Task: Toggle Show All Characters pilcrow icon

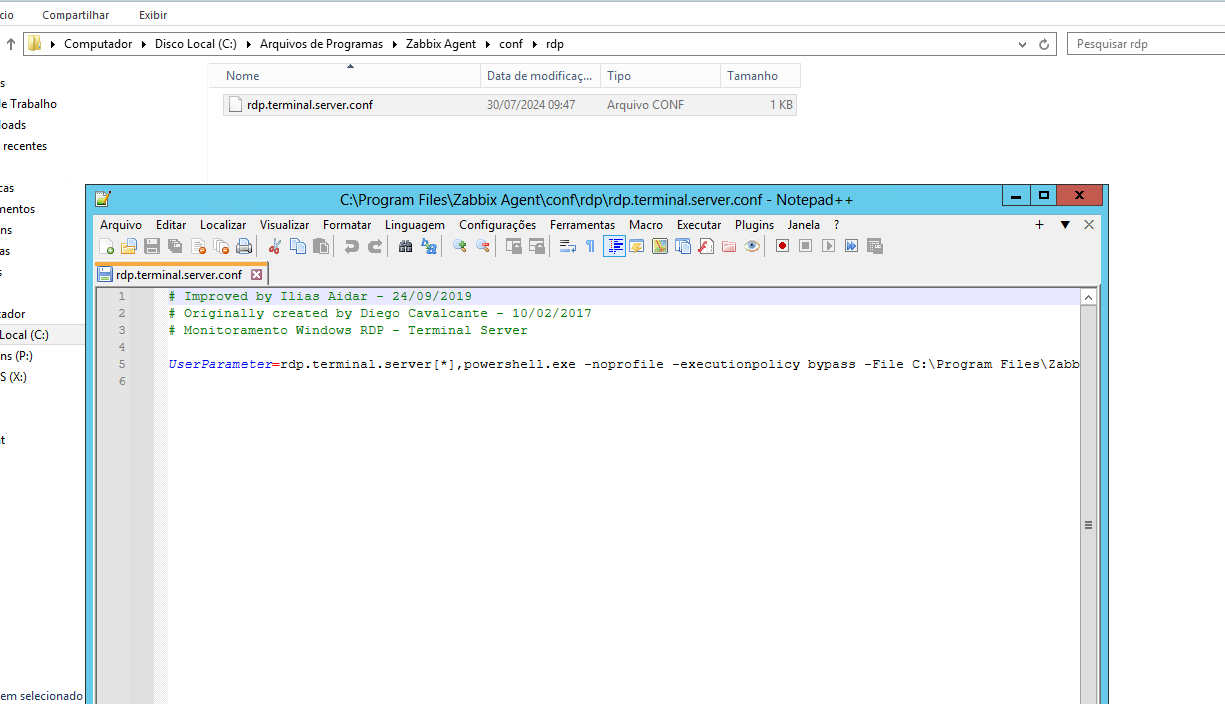Action: (590, 246)
